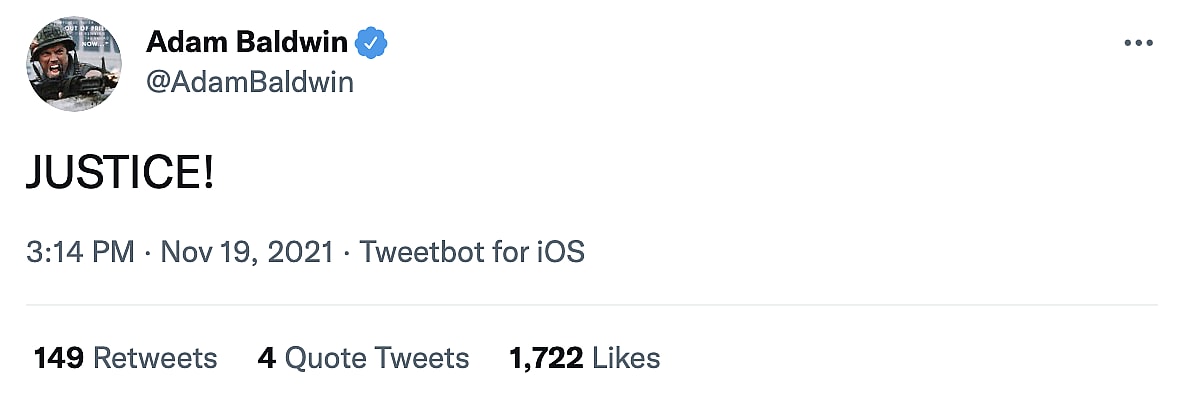Click the word Likes
1180x406 pixels.
coord(626,358)
